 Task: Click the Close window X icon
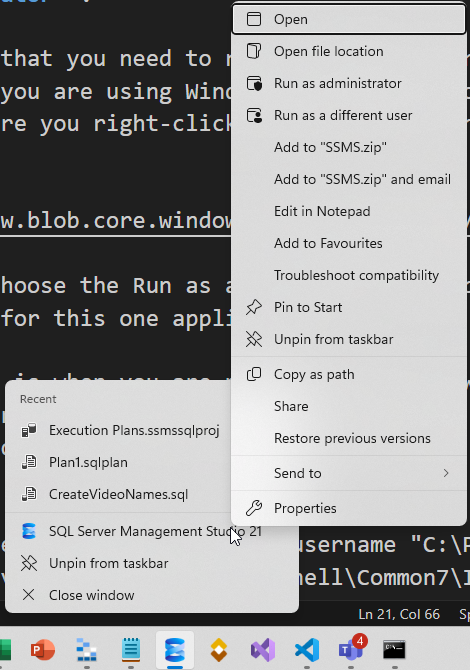29,595
